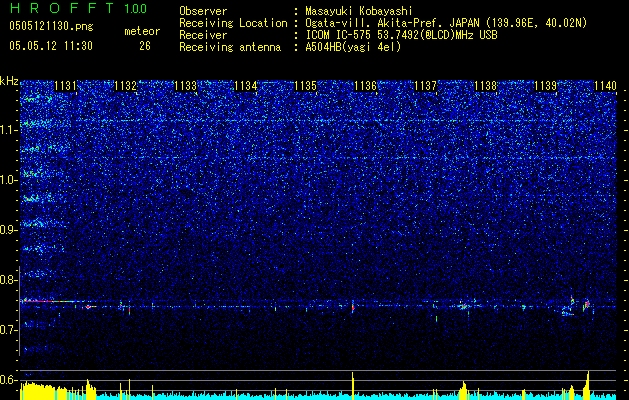
Task: Click the tall yellow power spike near 1136
Action: coord(353,386)
